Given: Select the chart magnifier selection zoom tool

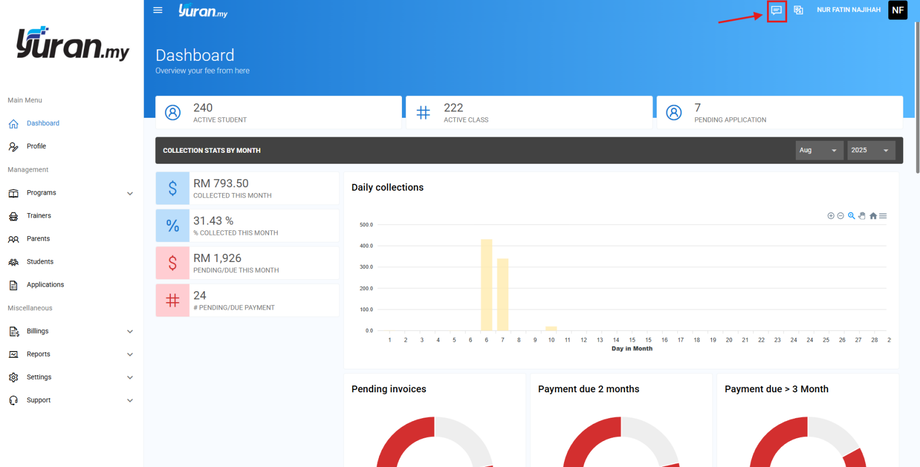Looking at the screenshot, I should (851, 216).
